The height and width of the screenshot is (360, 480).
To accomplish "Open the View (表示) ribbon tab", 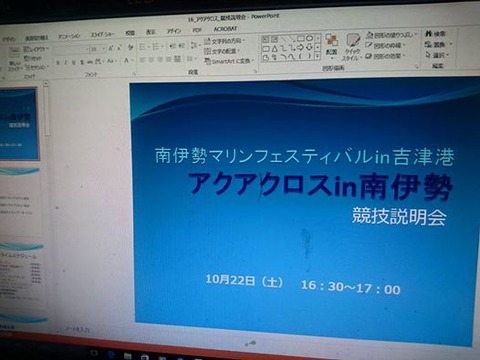I will click(x=151, y=32).
